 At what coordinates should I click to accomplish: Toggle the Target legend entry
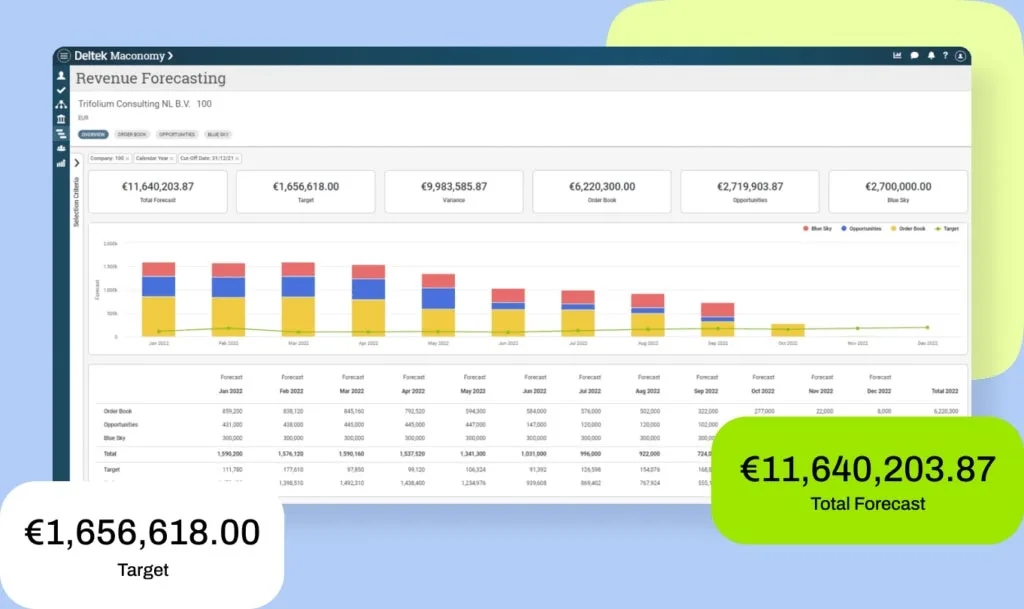(946, 228)
